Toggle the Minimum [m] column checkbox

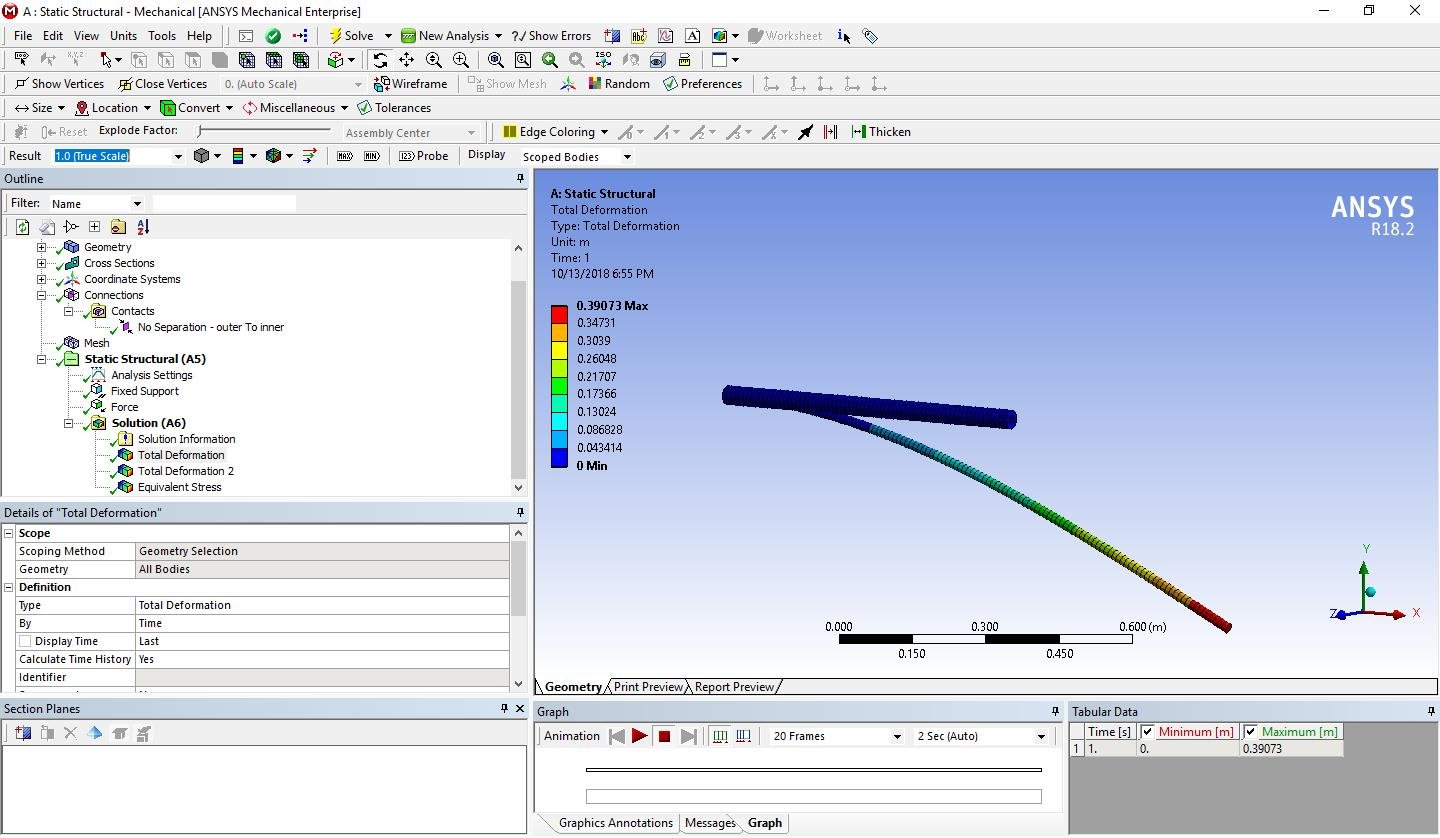pyautogui.click(x=1148, y=732)
